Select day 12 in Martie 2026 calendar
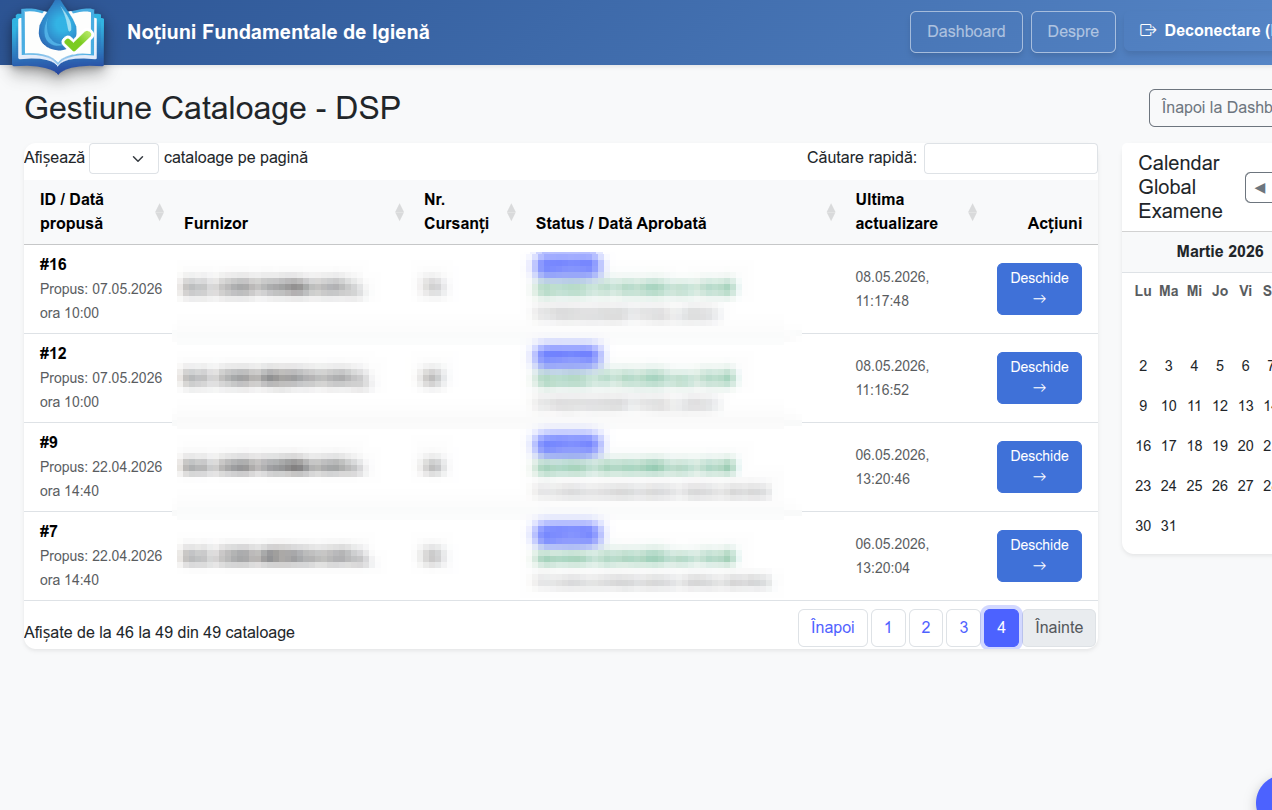The height and width of the screenshot is (810, 1272). (1220, 406)
